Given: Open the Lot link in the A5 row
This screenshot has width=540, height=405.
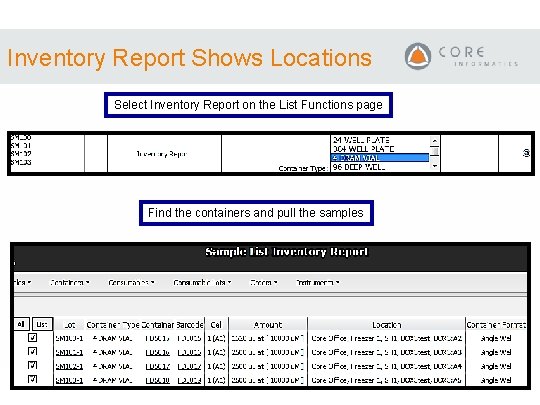Looking at the screenshot, I should click(x=69, y=381).
